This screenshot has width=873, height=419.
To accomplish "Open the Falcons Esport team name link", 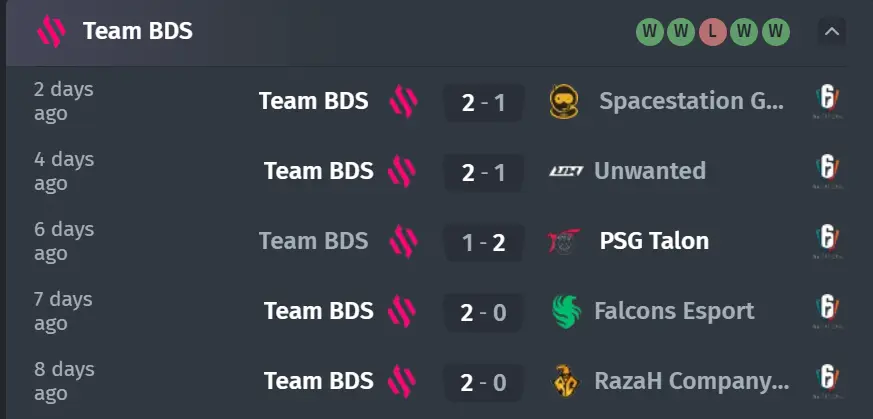I will [674, 311].
